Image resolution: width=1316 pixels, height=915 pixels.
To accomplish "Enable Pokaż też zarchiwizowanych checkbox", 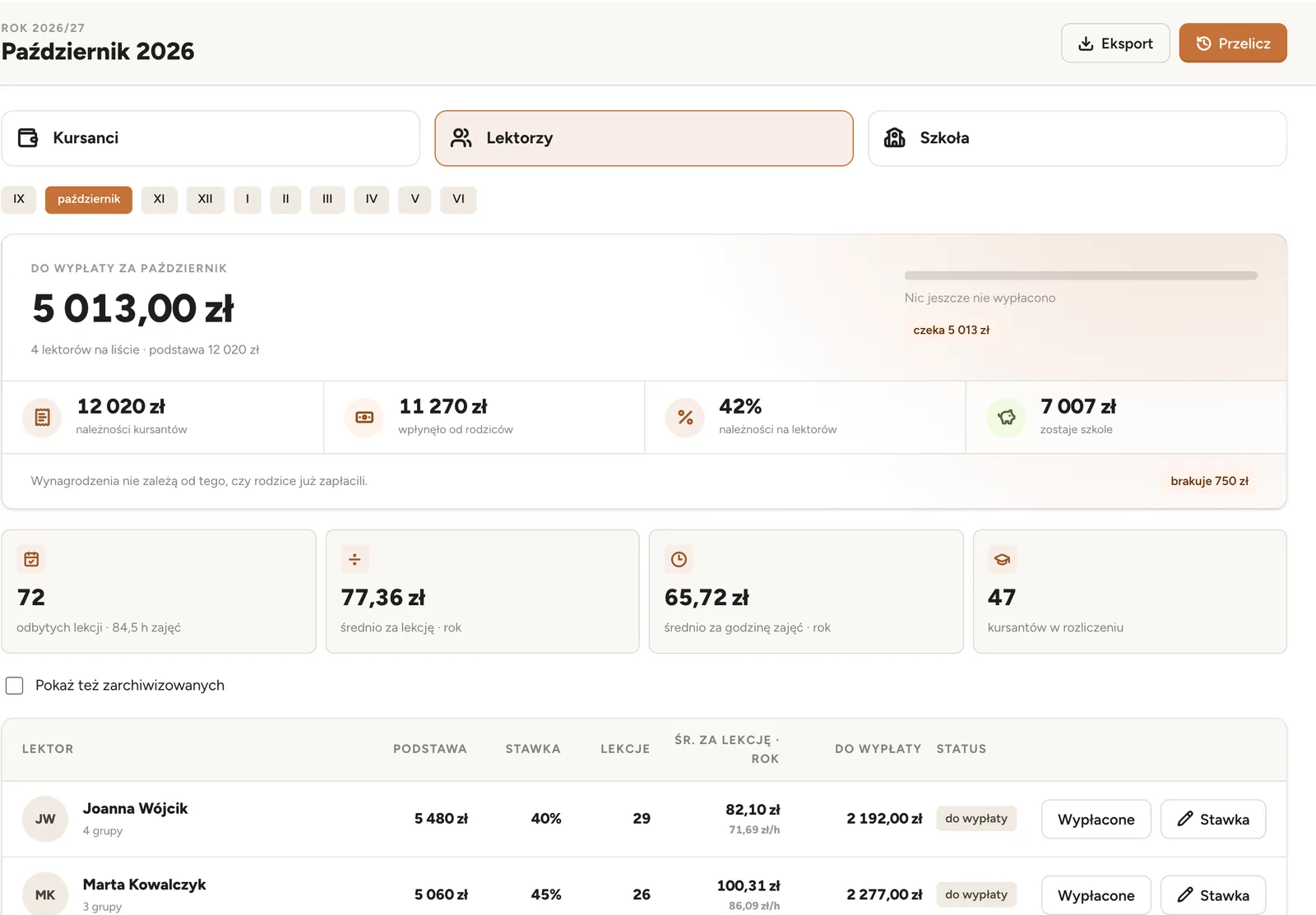I will 15,686.
